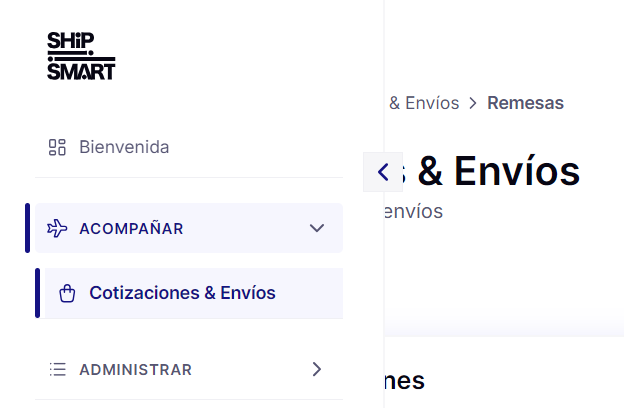
Task: Click the Ship Smart logo
Action: click(x=81, y=56)
